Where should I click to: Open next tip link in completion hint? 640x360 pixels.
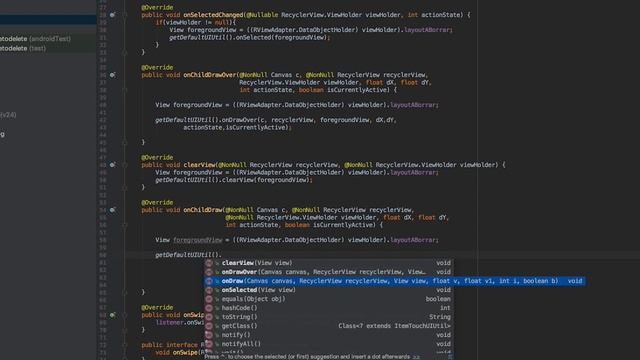pos(416,357)
